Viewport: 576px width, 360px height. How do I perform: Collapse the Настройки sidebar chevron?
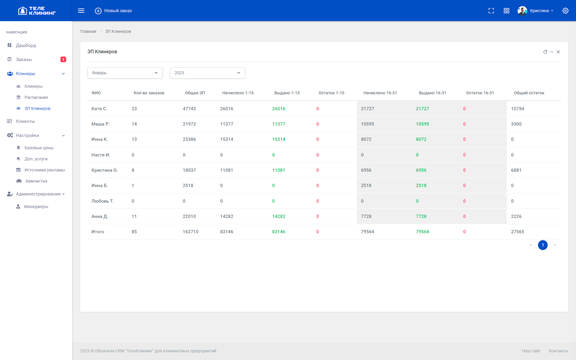pos(63,135)
